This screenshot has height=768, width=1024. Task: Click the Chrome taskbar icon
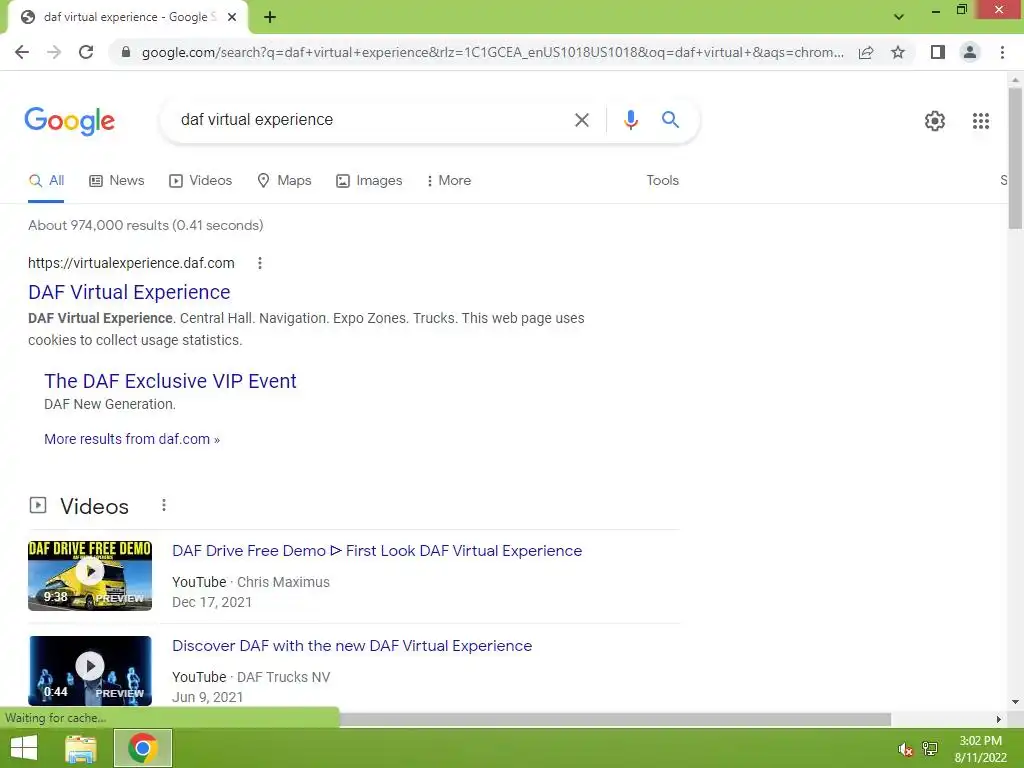pyautogui.click(x=143, y=748)
